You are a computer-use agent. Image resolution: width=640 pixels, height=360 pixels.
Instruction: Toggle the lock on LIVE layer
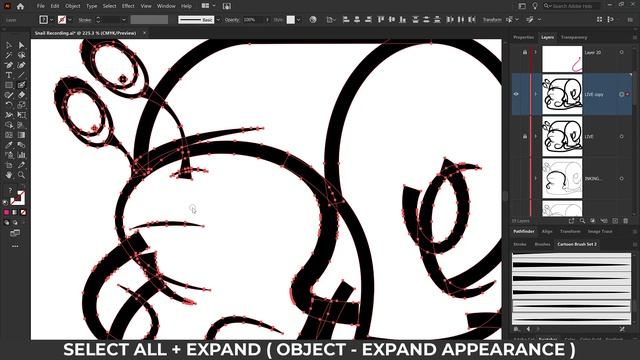525,136
